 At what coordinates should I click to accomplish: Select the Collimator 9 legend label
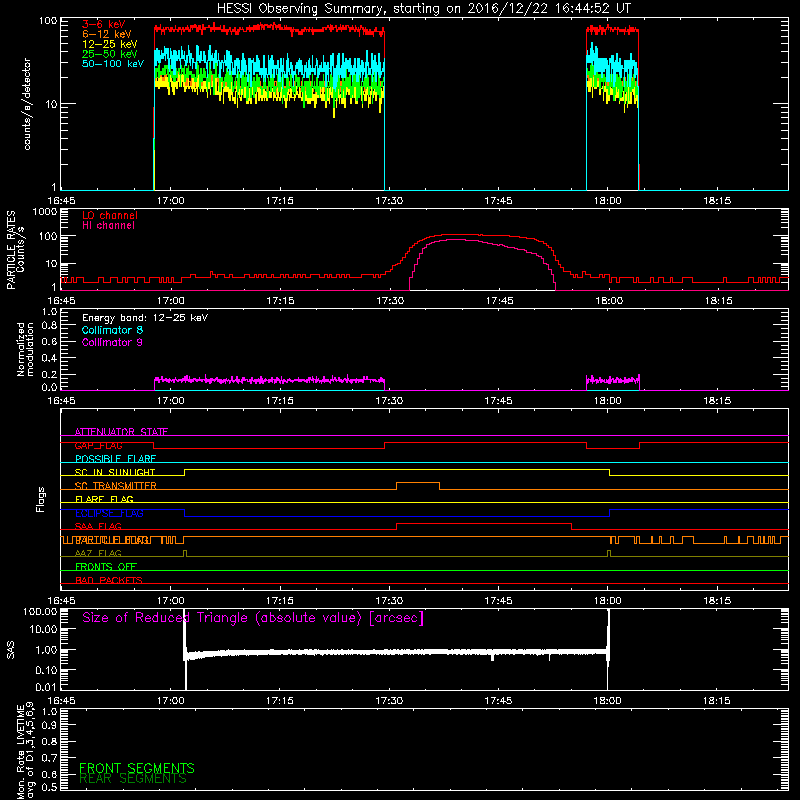coord(112,342)
